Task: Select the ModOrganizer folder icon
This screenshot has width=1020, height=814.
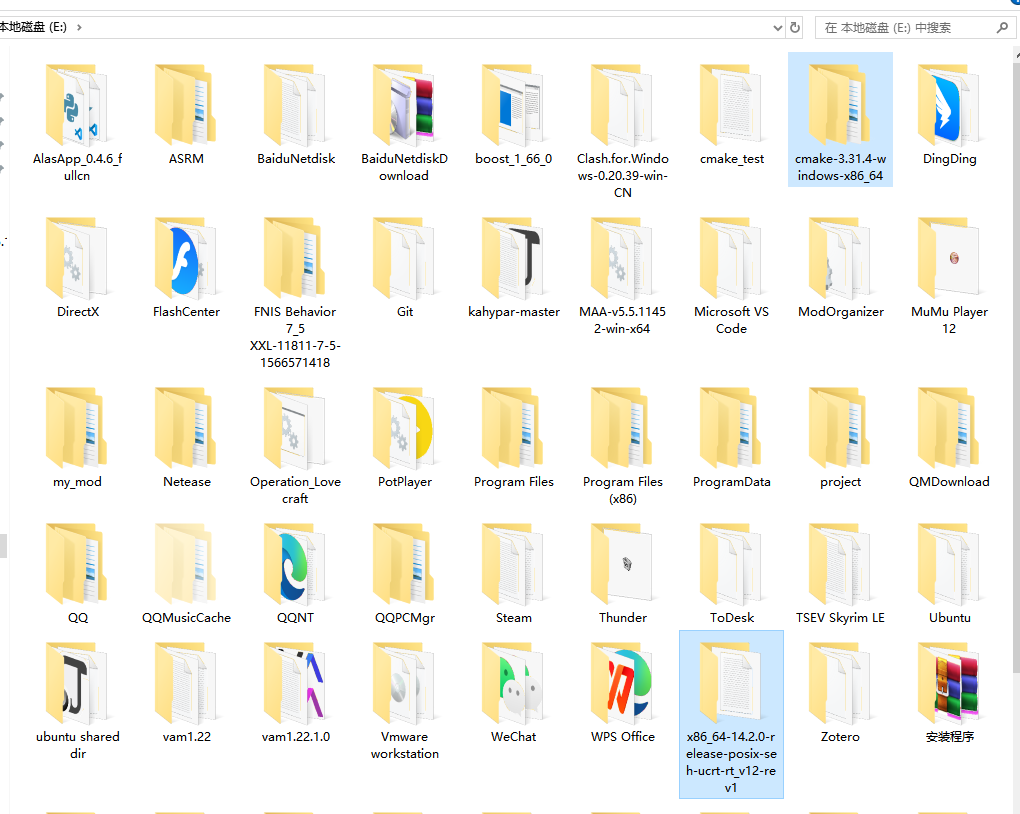Action: tap(840, 258)
